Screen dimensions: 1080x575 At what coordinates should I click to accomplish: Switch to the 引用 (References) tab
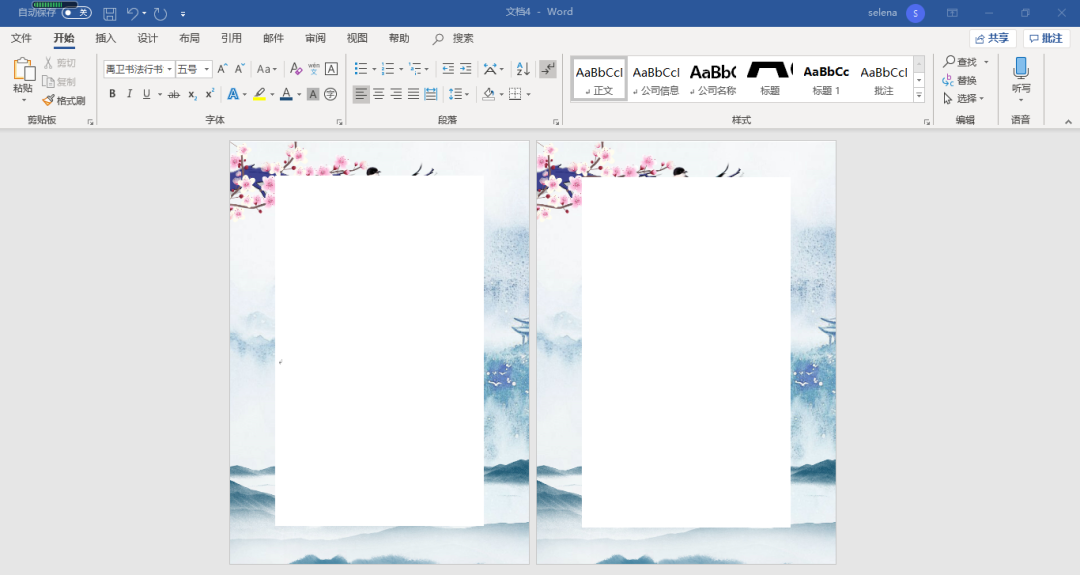[231, 39]
